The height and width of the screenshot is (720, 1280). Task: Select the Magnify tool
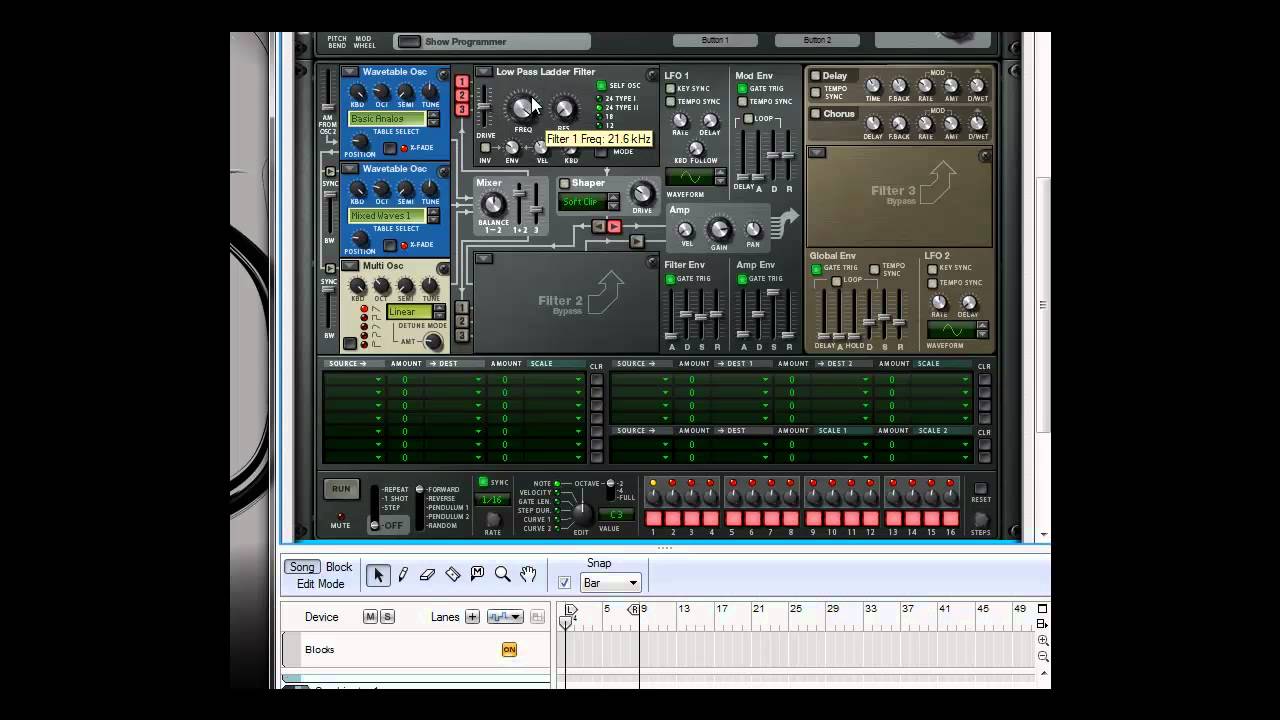(503, 574)
